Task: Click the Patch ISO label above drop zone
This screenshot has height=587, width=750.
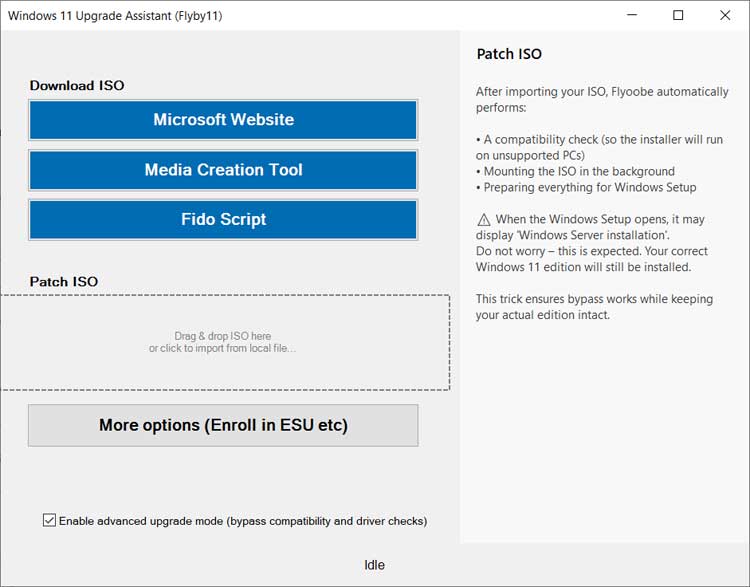Action: click(64, 282)
